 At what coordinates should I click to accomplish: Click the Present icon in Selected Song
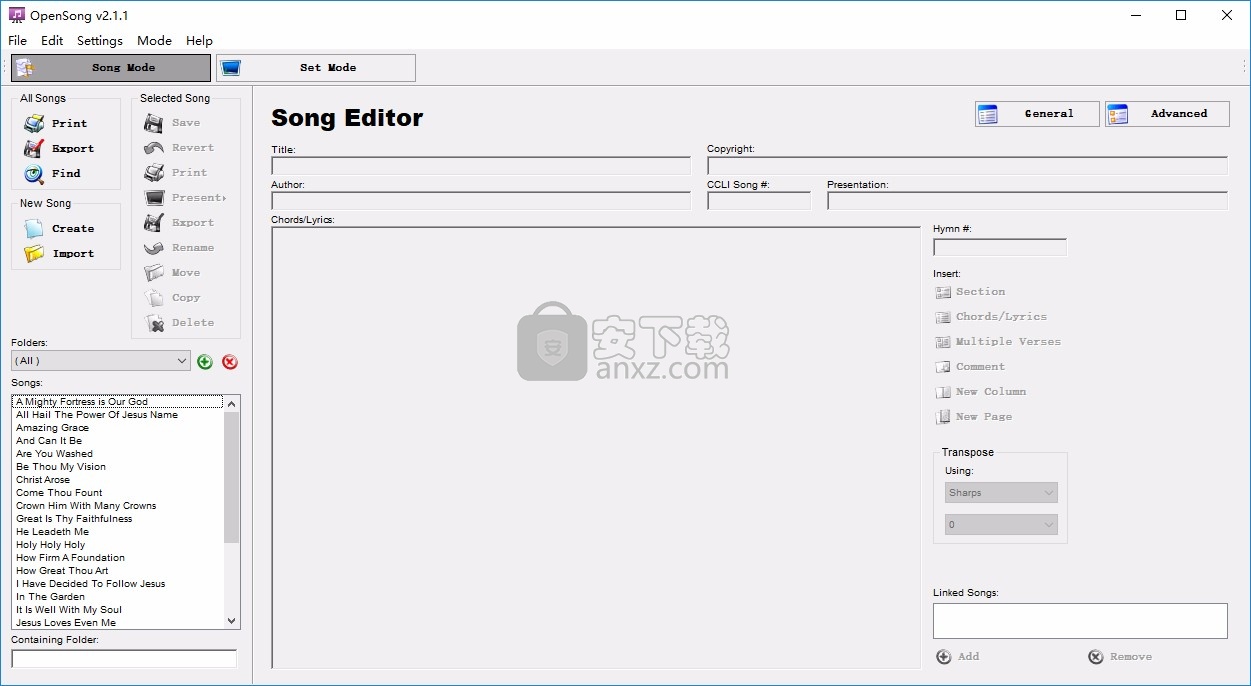pos(154,198)
